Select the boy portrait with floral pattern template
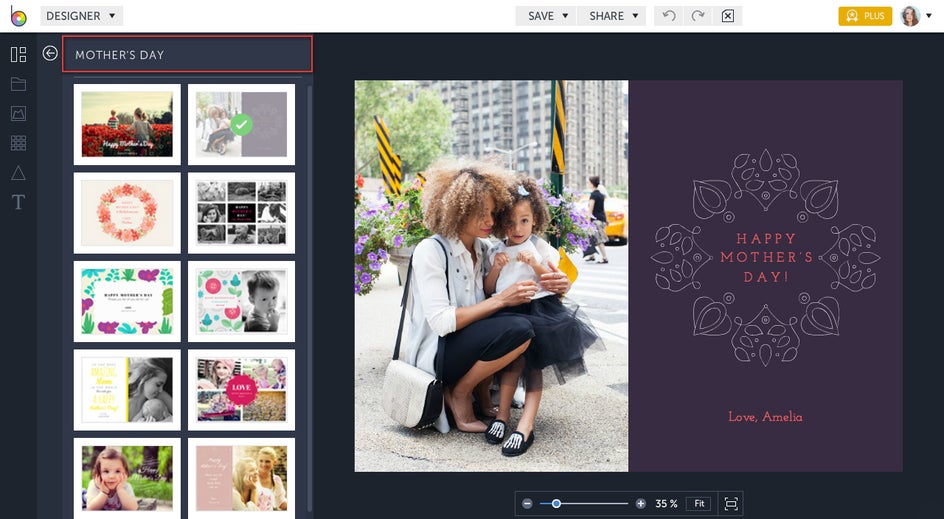Screen dimensions: 944x519 coord(241,302)
